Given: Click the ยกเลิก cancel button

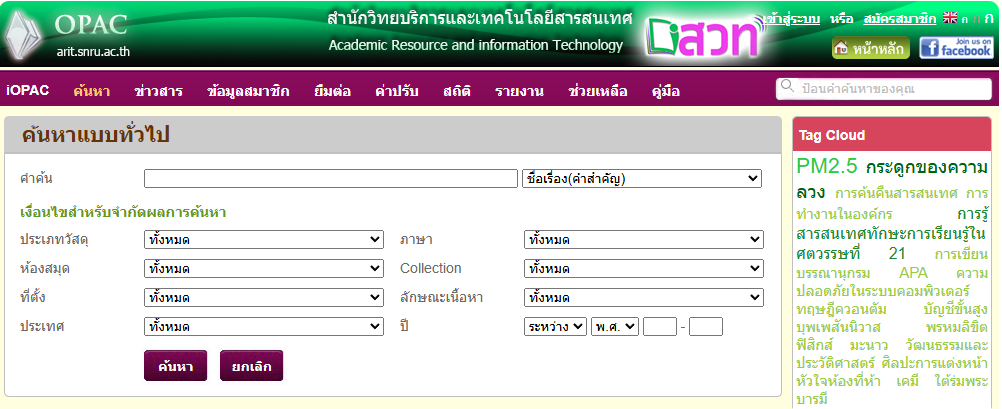Looking at the screenshot, I should (251, 366).
